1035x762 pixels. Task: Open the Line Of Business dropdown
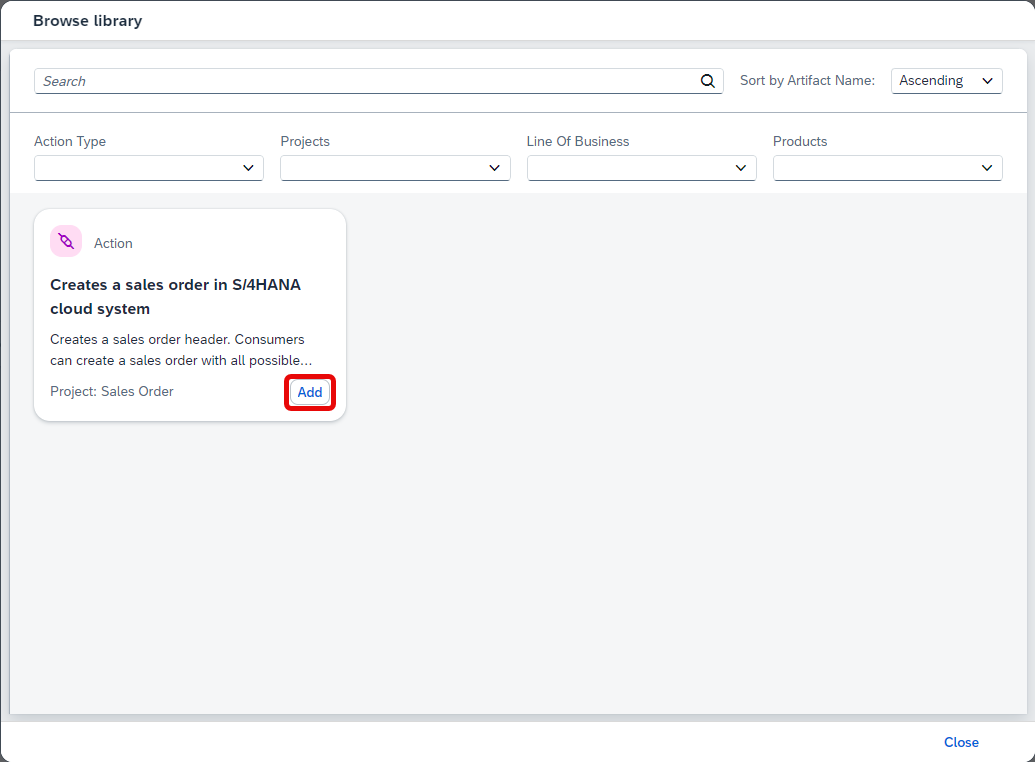641,168
